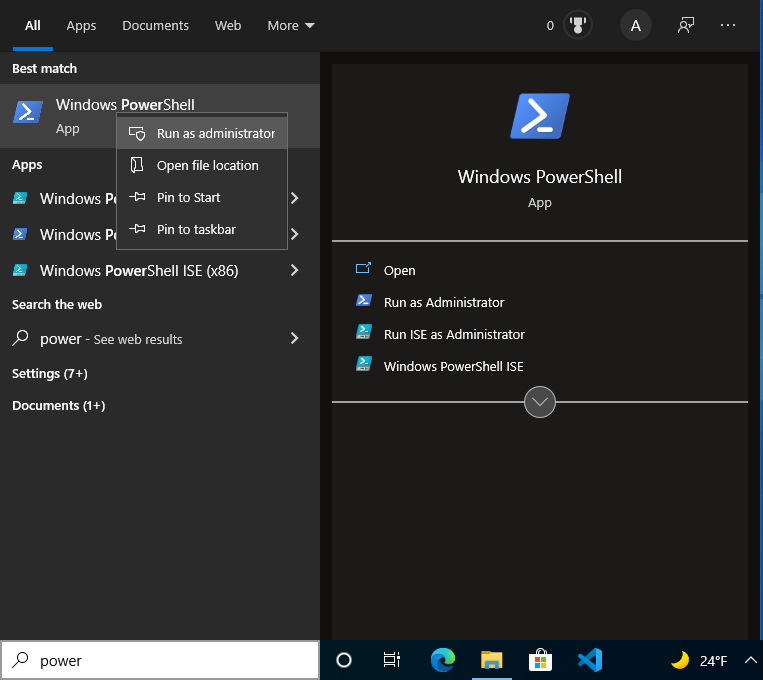
Task: Switch to the Web search tab
Action: pyautogui.click(x=228, y=25)
